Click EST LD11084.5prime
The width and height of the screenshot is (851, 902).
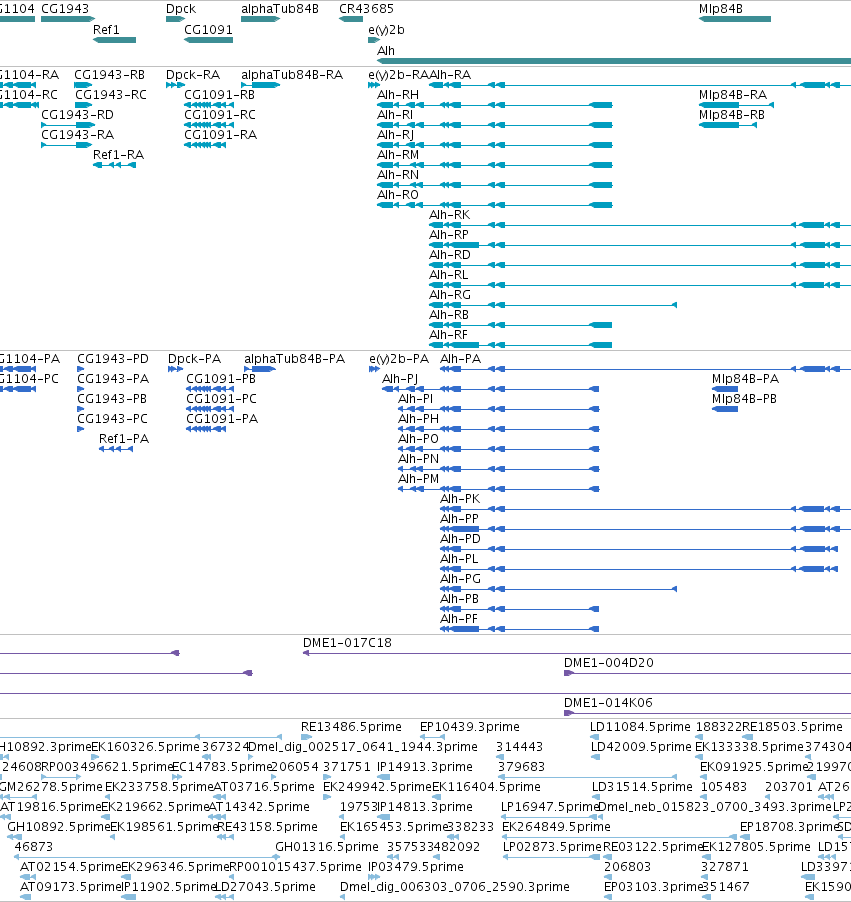click(x=593, y=737)
